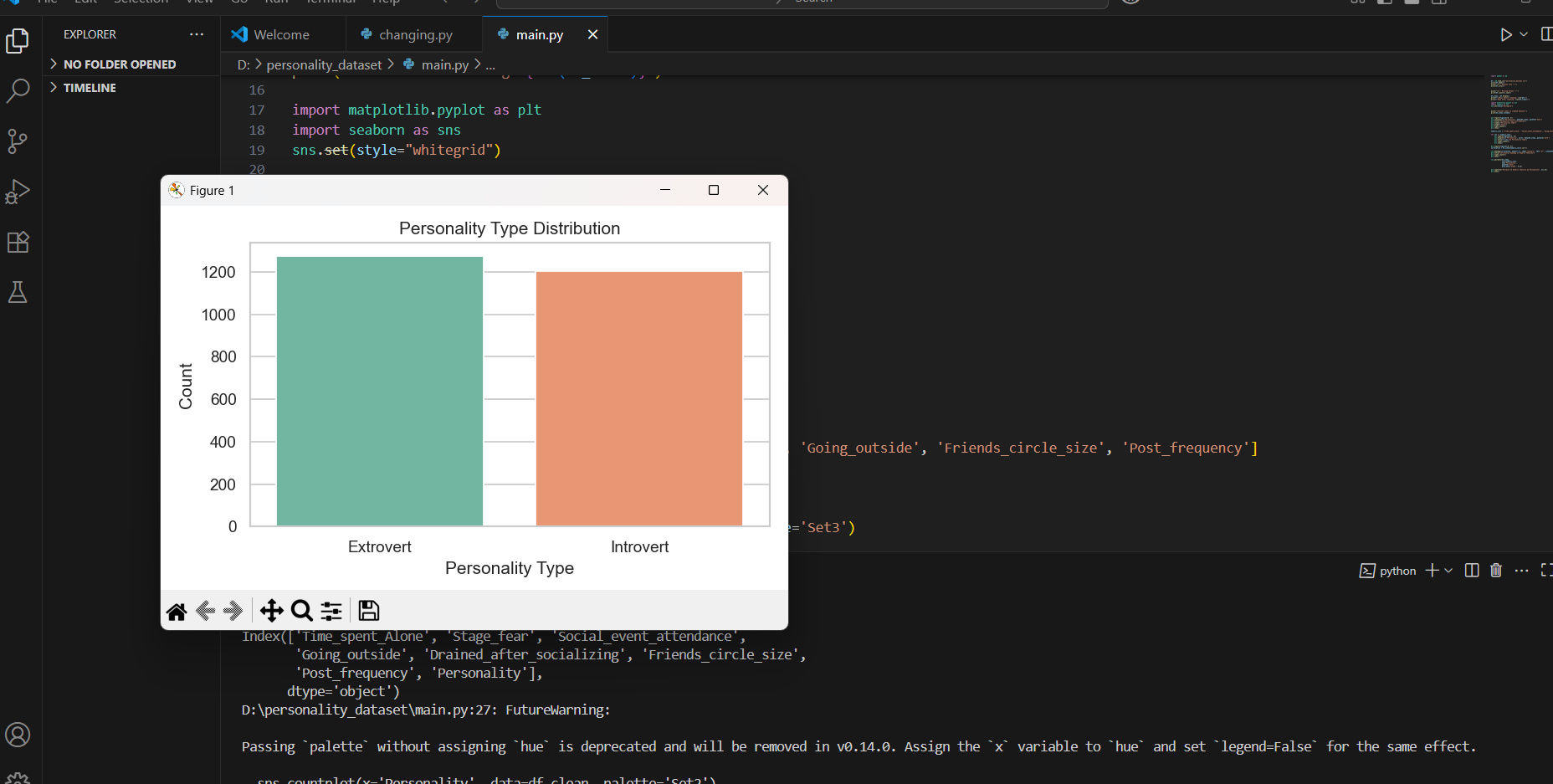Run the Python file with play button
This screenshot has width=1553, height=784.
1506,34
